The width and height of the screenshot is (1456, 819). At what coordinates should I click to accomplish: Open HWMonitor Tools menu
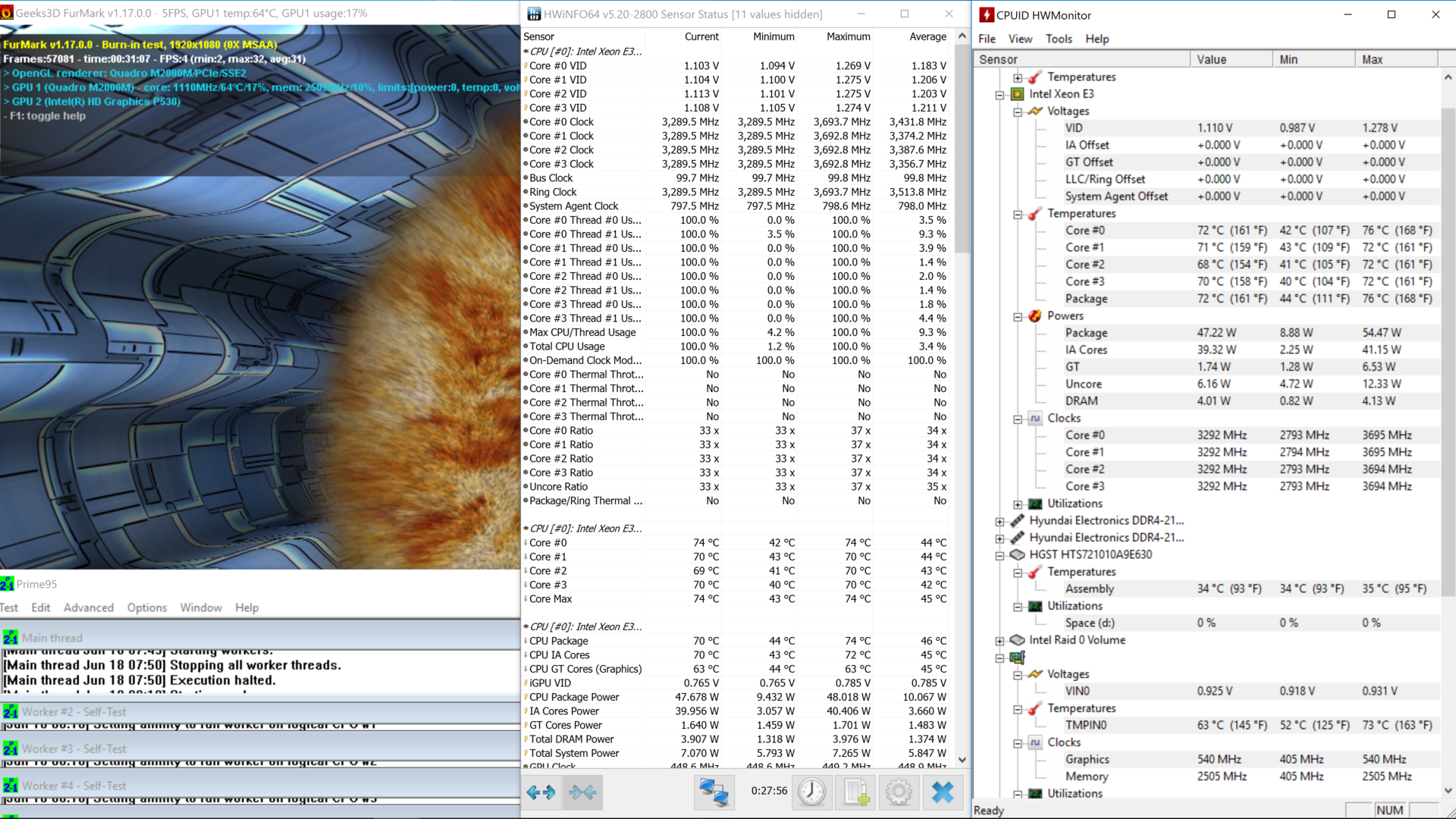(x=1059, y=39)
